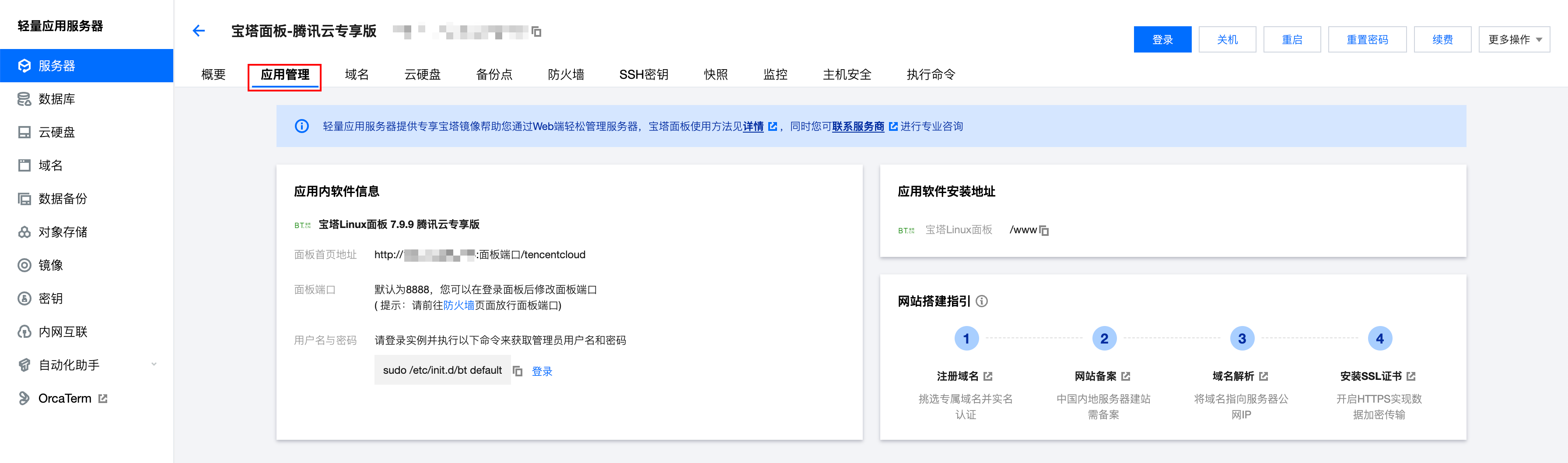Click external link icon beside 注册域名
The height and width of the screenshot is (463, 1568).
pyautogui.click(x=987, y=376)
